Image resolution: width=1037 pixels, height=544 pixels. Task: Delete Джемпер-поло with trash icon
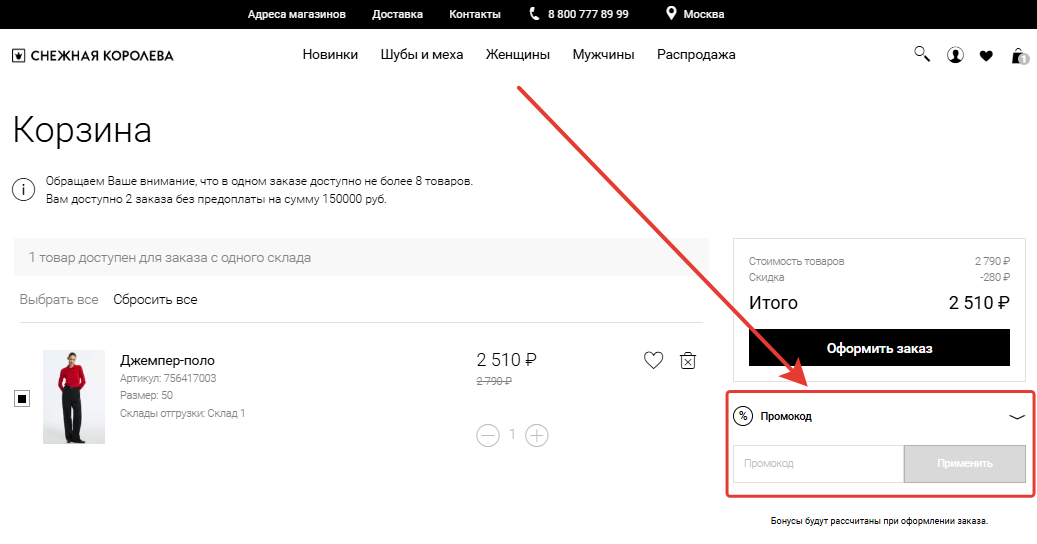688,360
